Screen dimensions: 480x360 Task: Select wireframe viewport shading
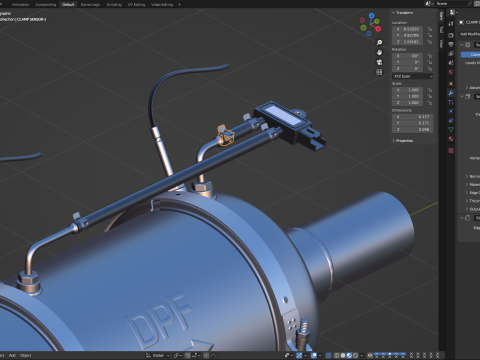pos(336,355)
